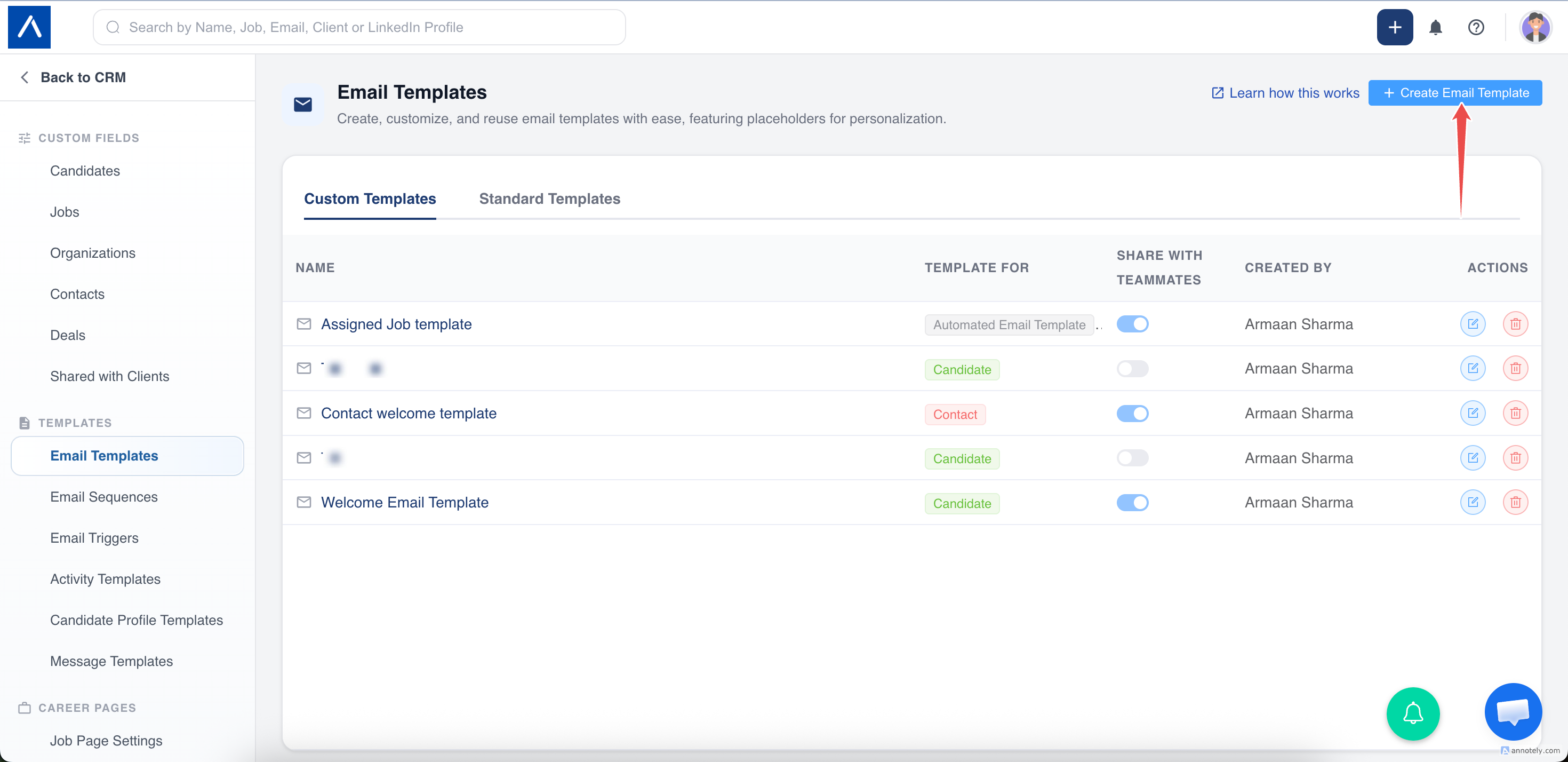Click the red Contact tag
This screenshot has height=762, width=1568.
[955, 414]
